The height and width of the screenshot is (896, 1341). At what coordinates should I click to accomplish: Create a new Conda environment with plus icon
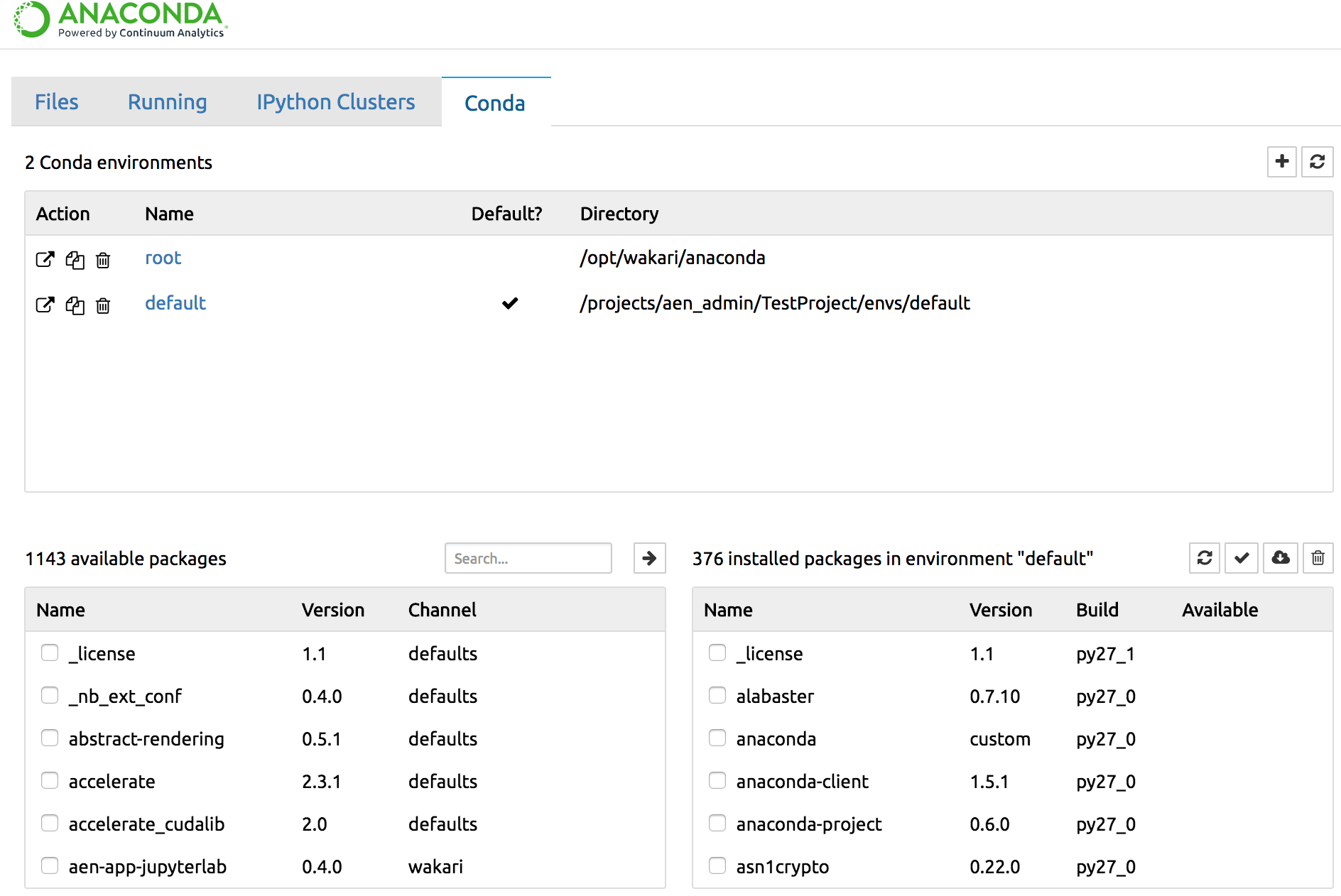(1282, 162)
